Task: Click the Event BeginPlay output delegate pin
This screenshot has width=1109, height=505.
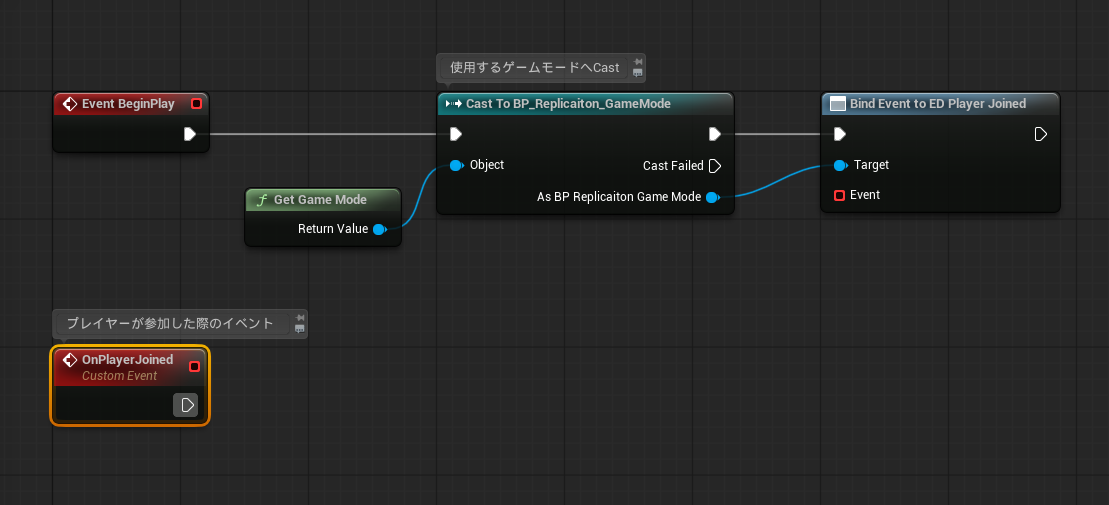Action: [x=197, y=104]
